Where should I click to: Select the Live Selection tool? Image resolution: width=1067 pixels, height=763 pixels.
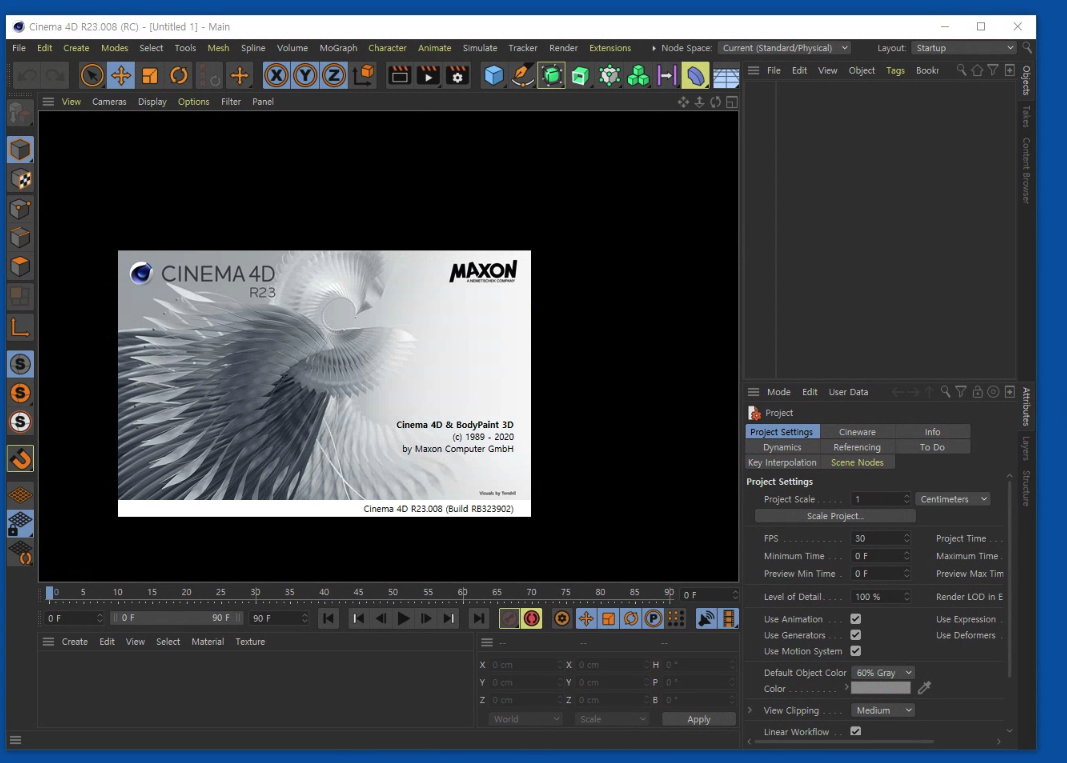click(92, 76)
